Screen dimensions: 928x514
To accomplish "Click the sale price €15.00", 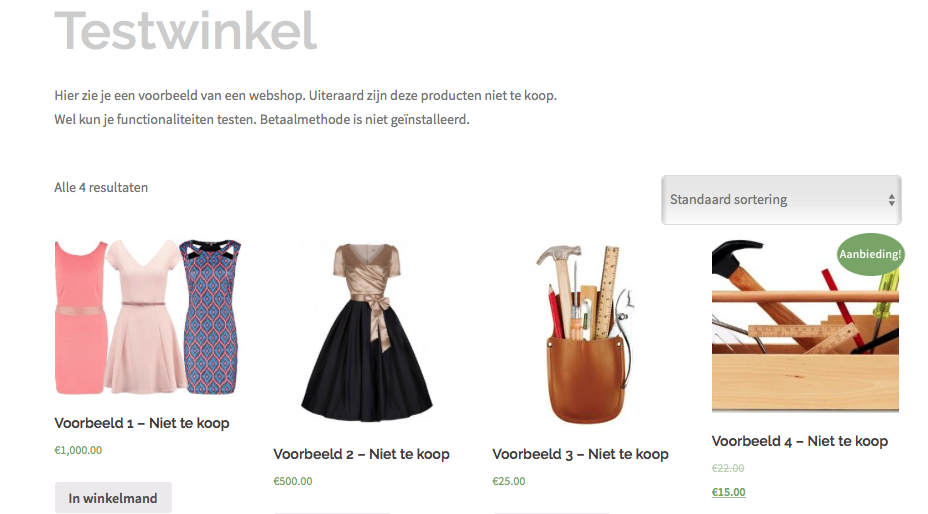I will click(x=729, y=492).
